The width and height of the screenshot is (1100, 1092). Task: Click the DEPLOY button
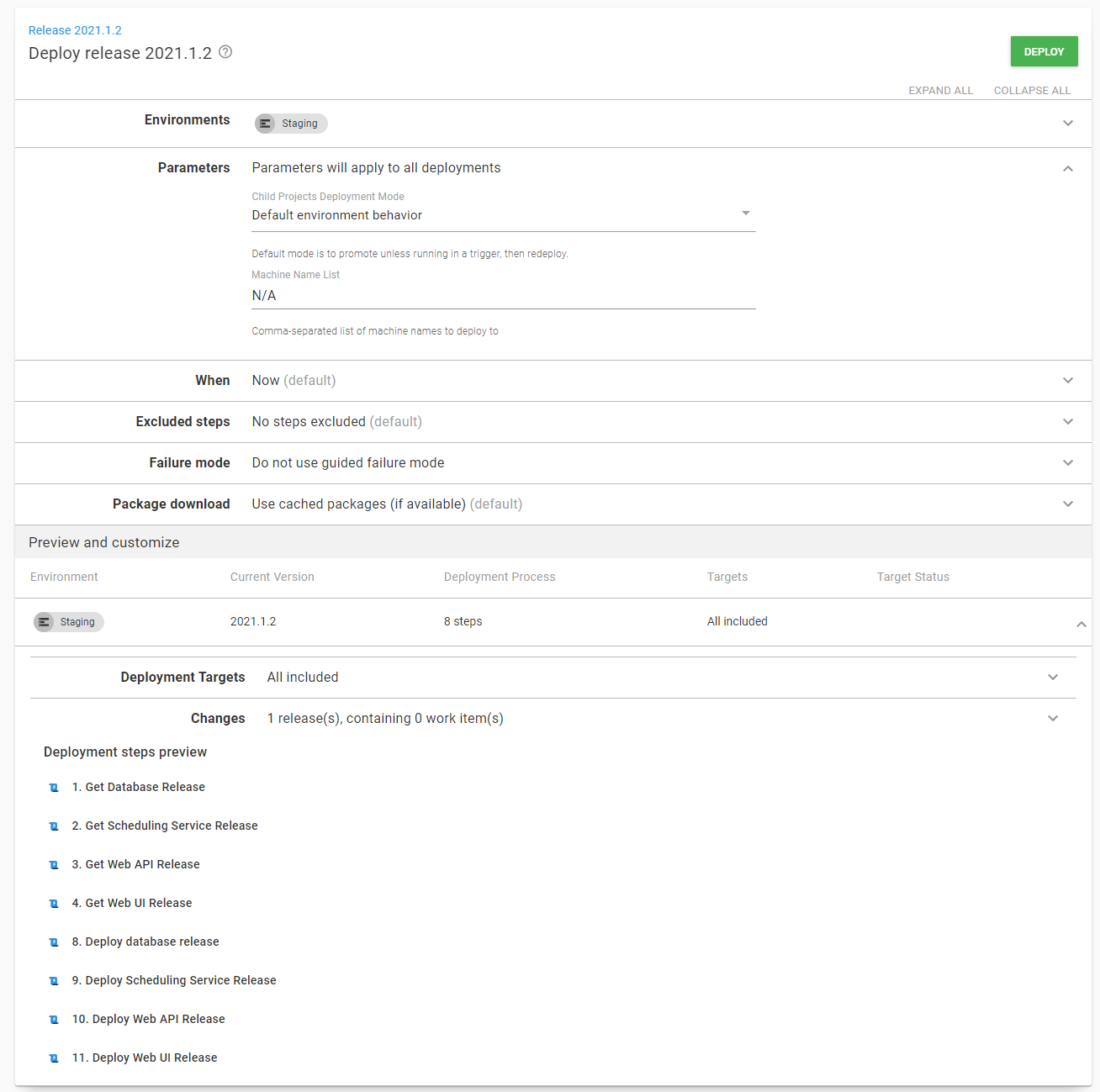1044,51
